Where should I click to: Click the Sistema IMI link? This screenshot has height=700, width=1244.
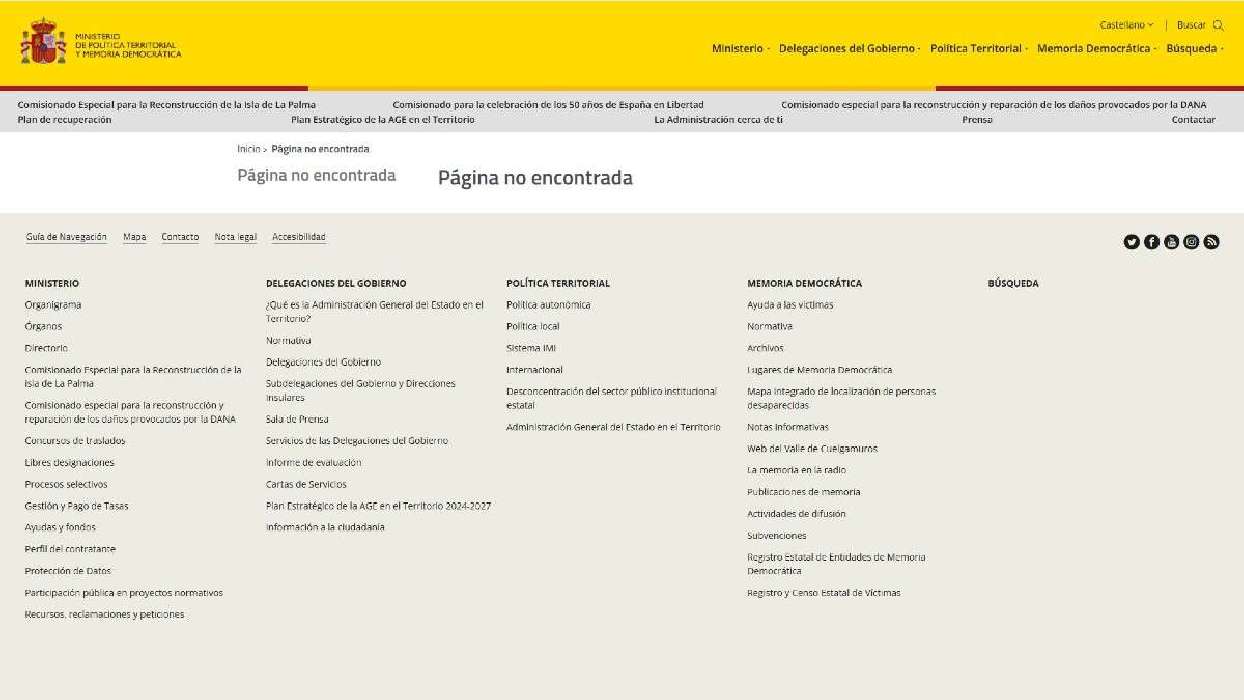[x=530, y=348]
